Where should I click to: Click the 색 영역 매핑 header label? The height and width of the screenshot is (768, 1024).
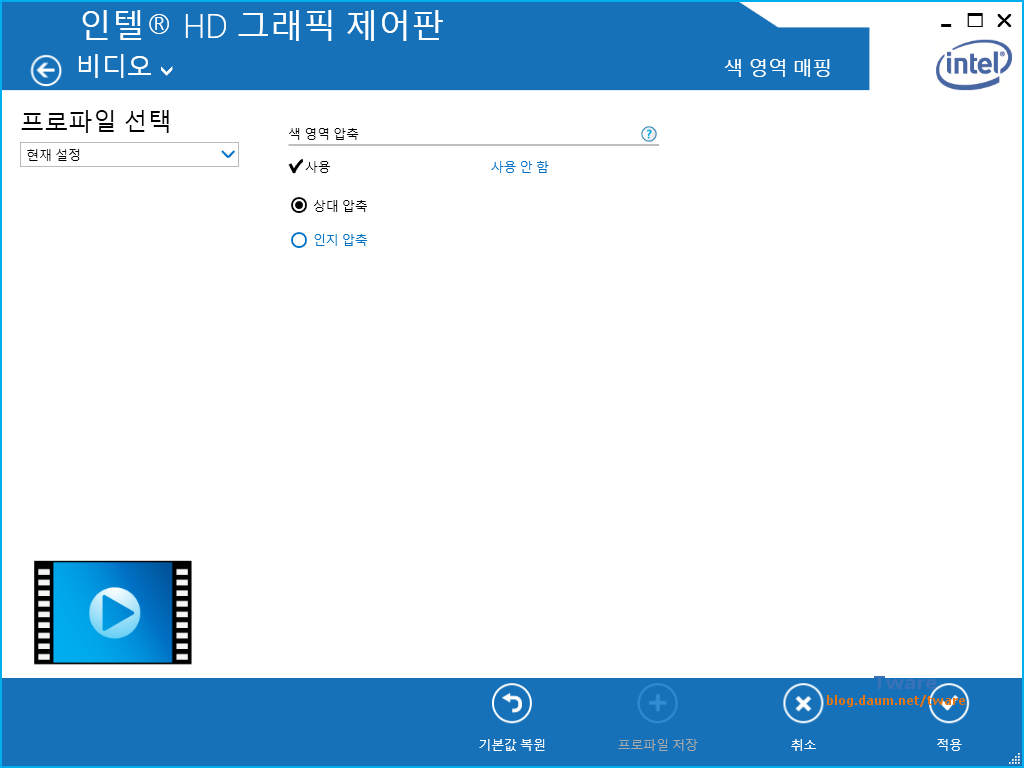(x=777, y=67)
